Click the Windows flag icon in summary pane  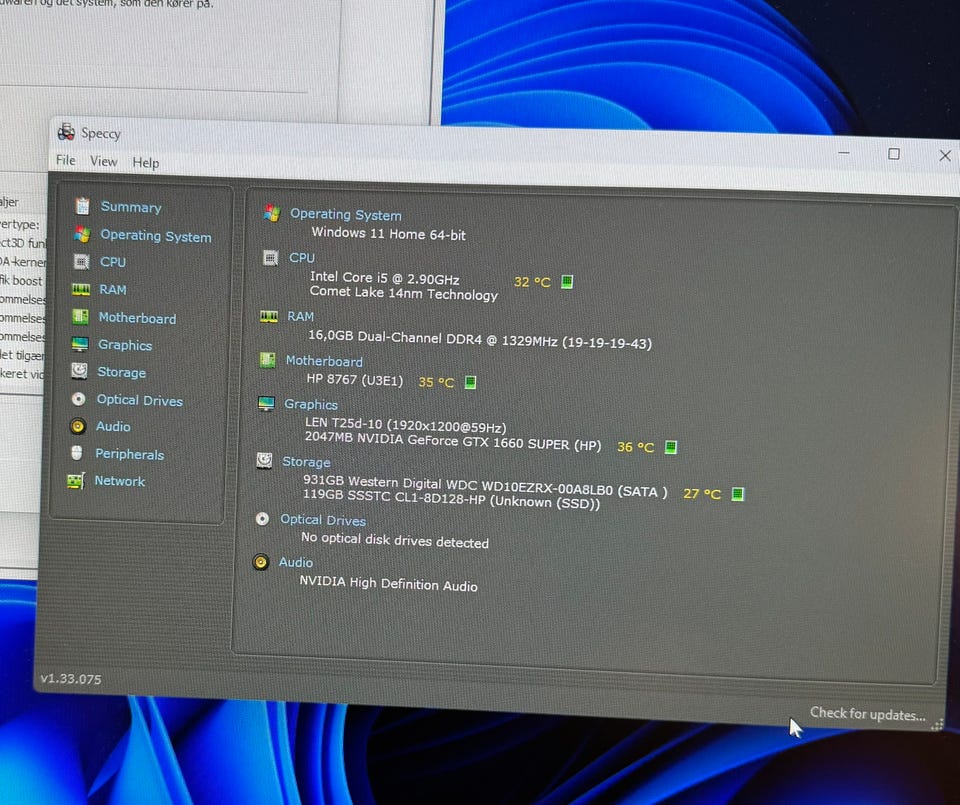tap(272, 213)
